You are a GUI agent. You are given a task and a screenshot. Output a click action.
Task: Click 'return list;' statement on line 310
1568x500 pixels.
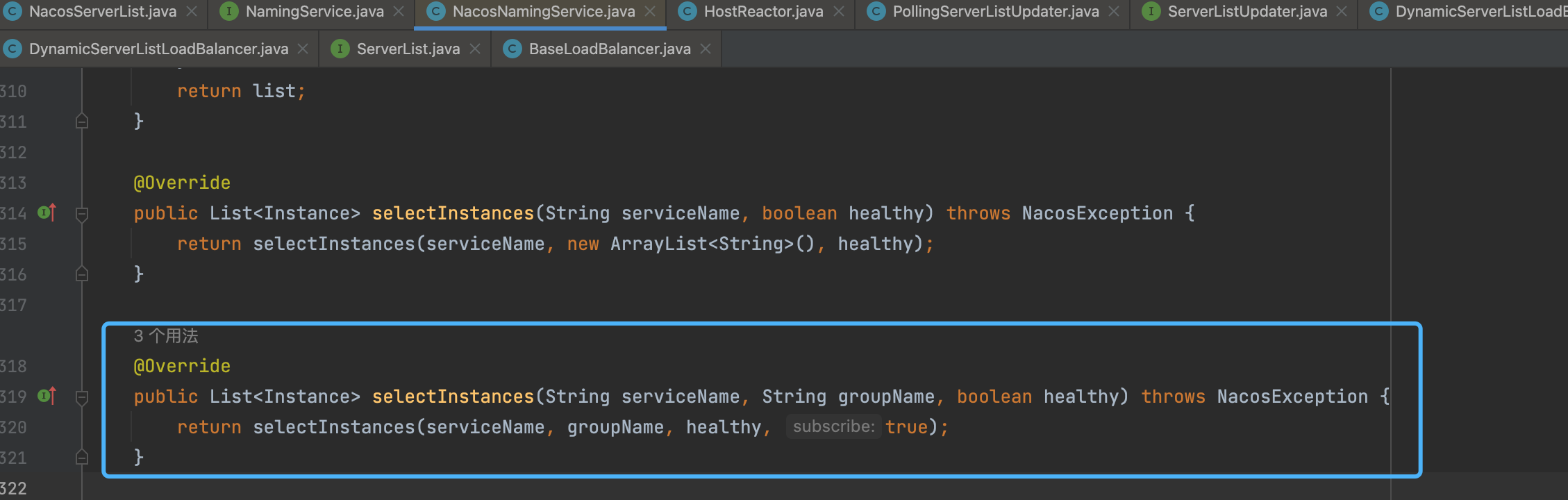241,91
